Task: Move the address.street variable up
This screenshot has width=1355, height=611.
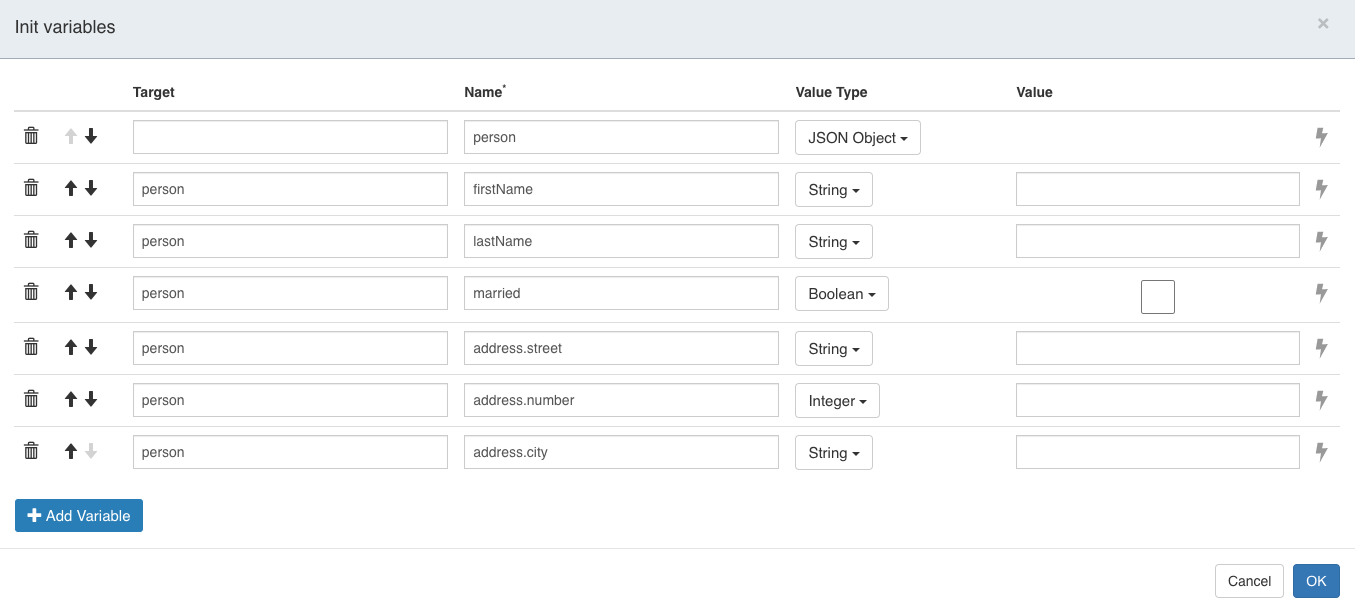Action: [71, 345]
